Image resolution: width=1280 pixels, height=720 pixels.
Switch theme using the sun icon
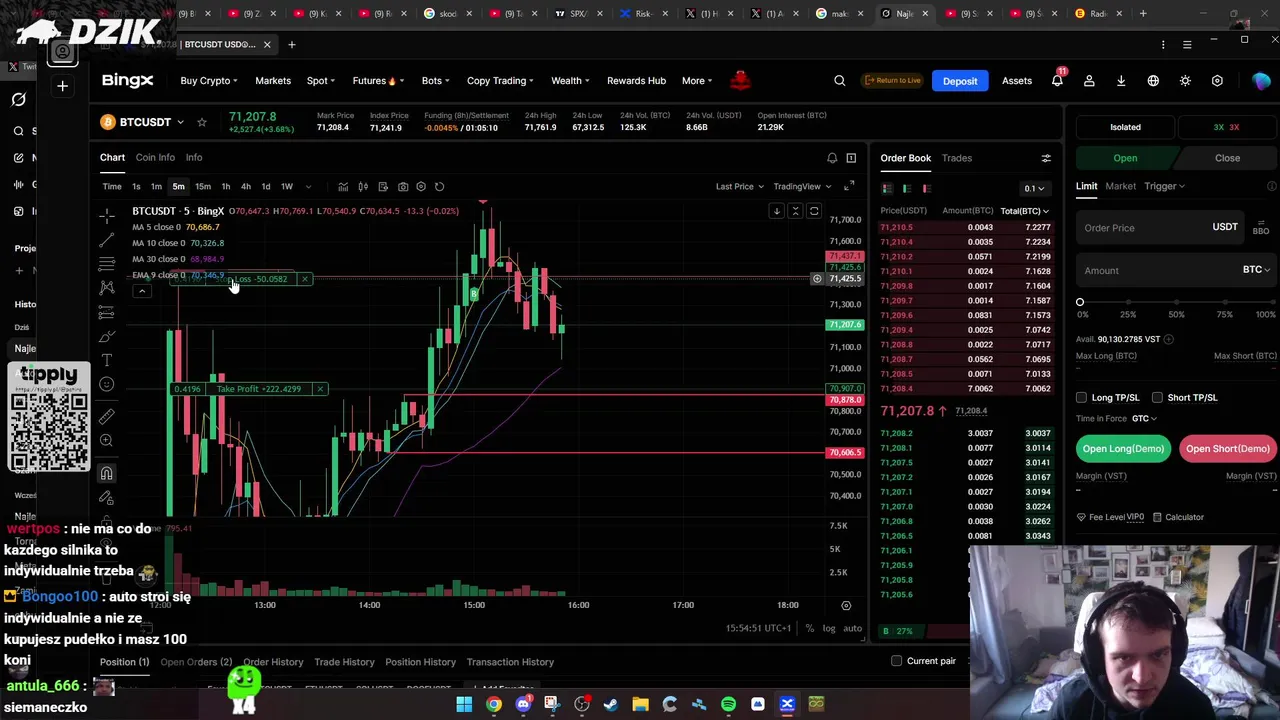point(1185,81)
